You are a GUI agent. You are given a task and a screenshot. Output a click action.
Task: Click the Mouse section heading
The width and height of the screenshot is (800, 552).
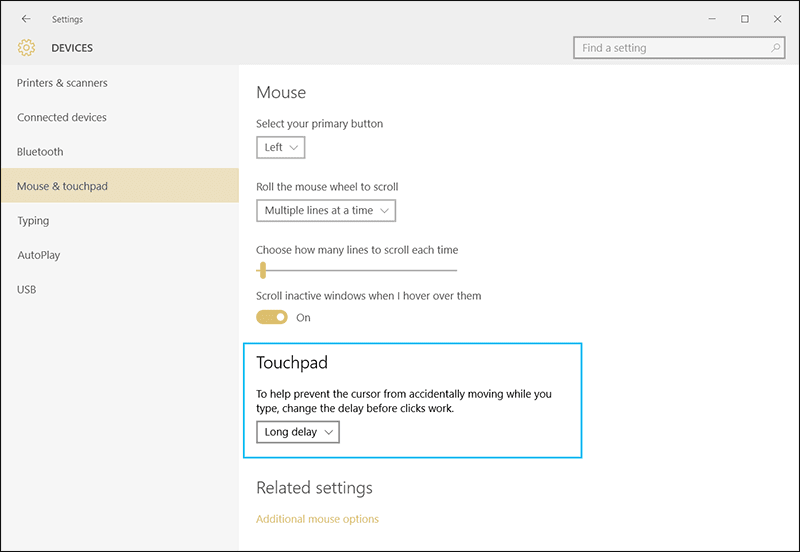tap(281, 92)
